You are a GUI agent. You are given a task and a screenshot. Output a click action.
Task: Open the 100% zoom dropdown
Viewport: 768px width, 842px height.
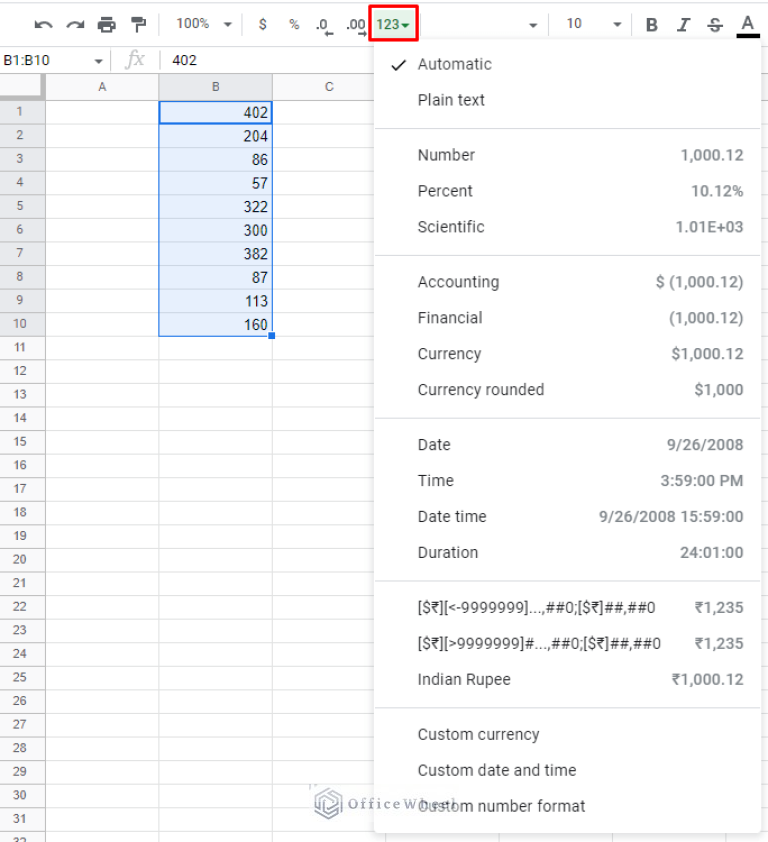tap(203, 24)
